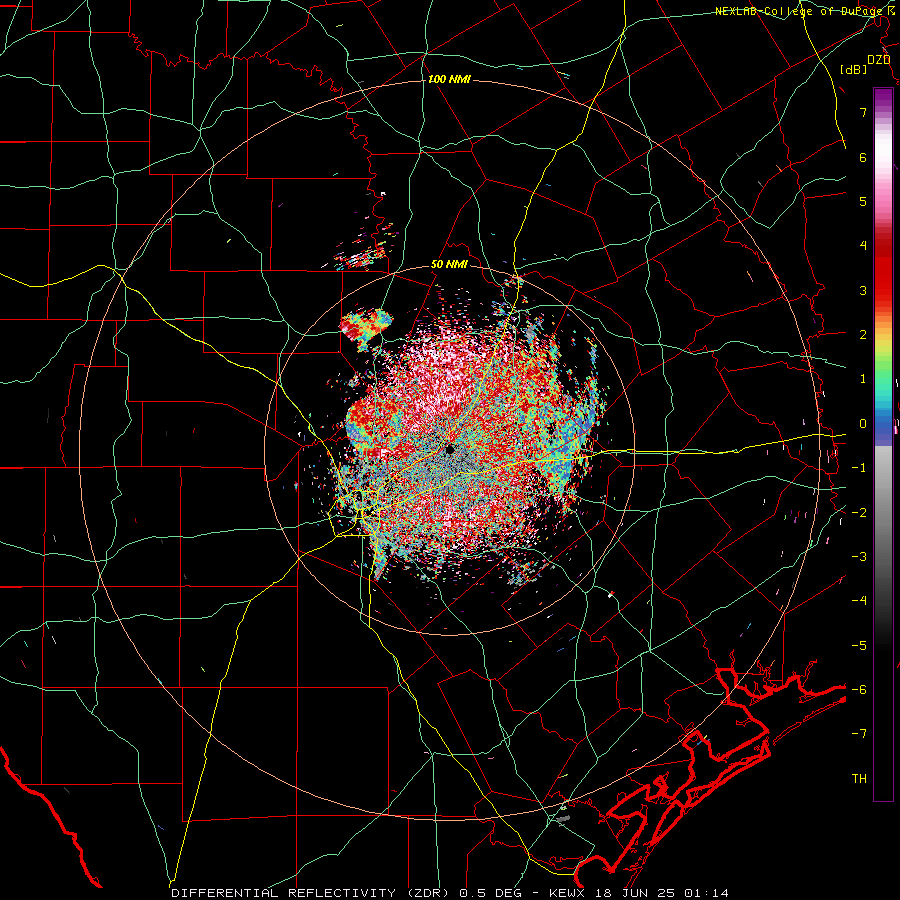This screenshot has height=900, width=900.
Task: Click the 3 value on the color scale
Action: (863, 290)
